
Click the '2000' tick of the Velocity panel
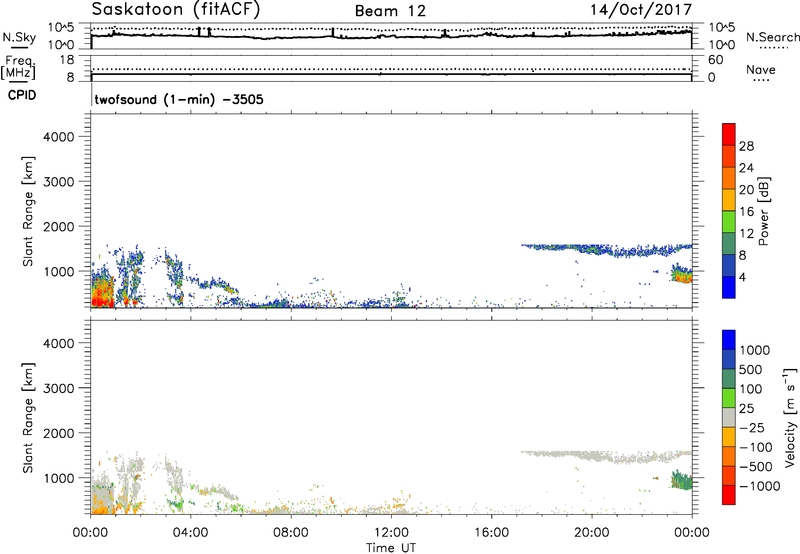click(58, 433)
